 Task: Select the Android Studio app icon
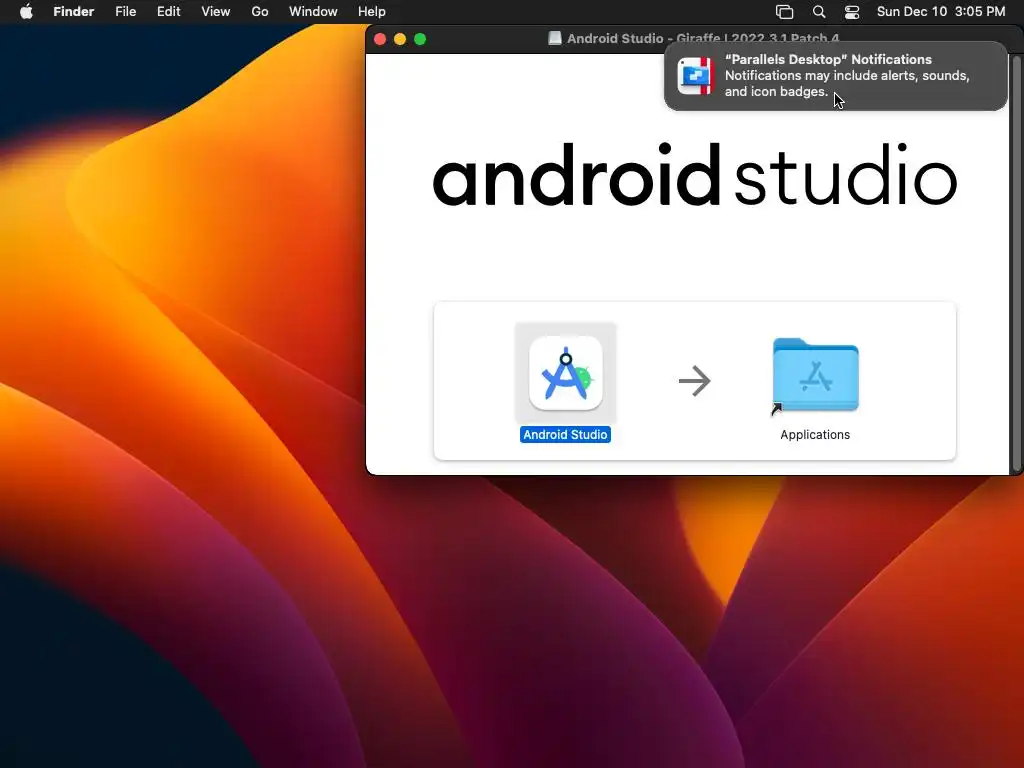(566, 373)
